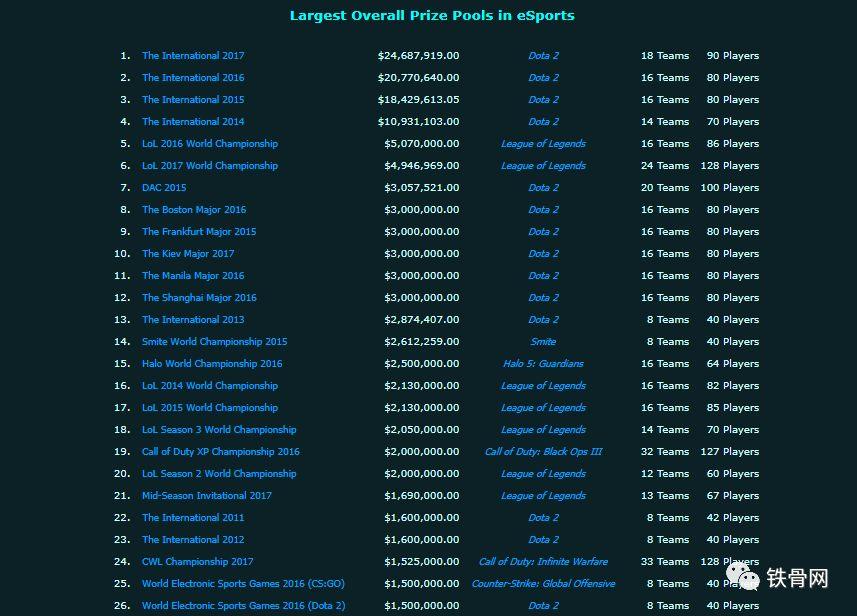857x616 pixels.
Task: Click the "18 Teams" cell
Action: coord(665,56)
